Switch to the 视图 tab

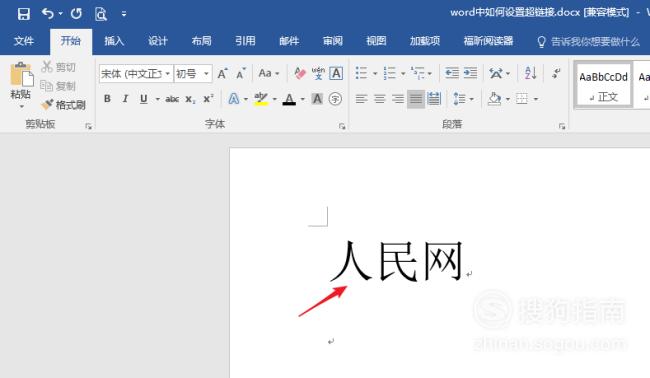click(x=376, y=41)
